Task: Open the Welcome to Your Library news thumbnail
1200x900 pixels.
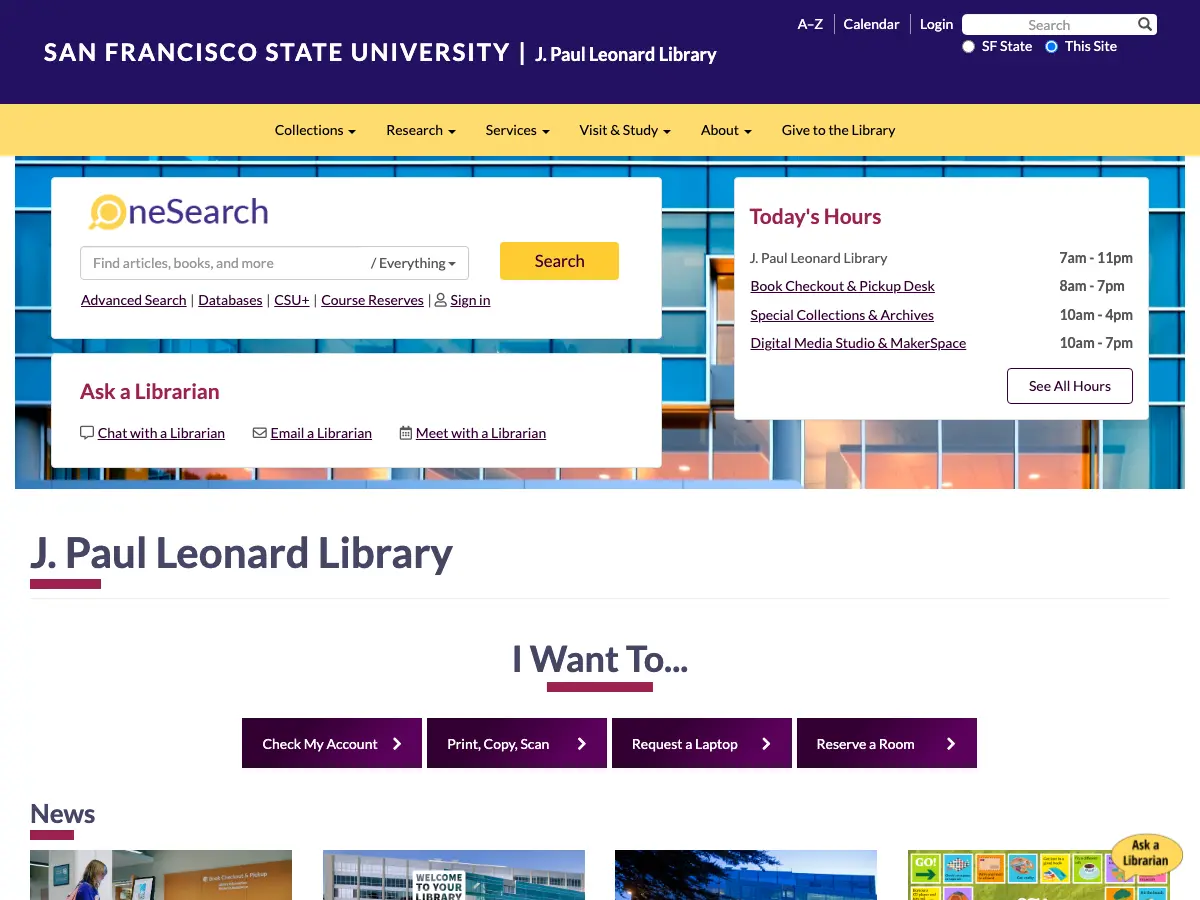Action: point(454,875)
